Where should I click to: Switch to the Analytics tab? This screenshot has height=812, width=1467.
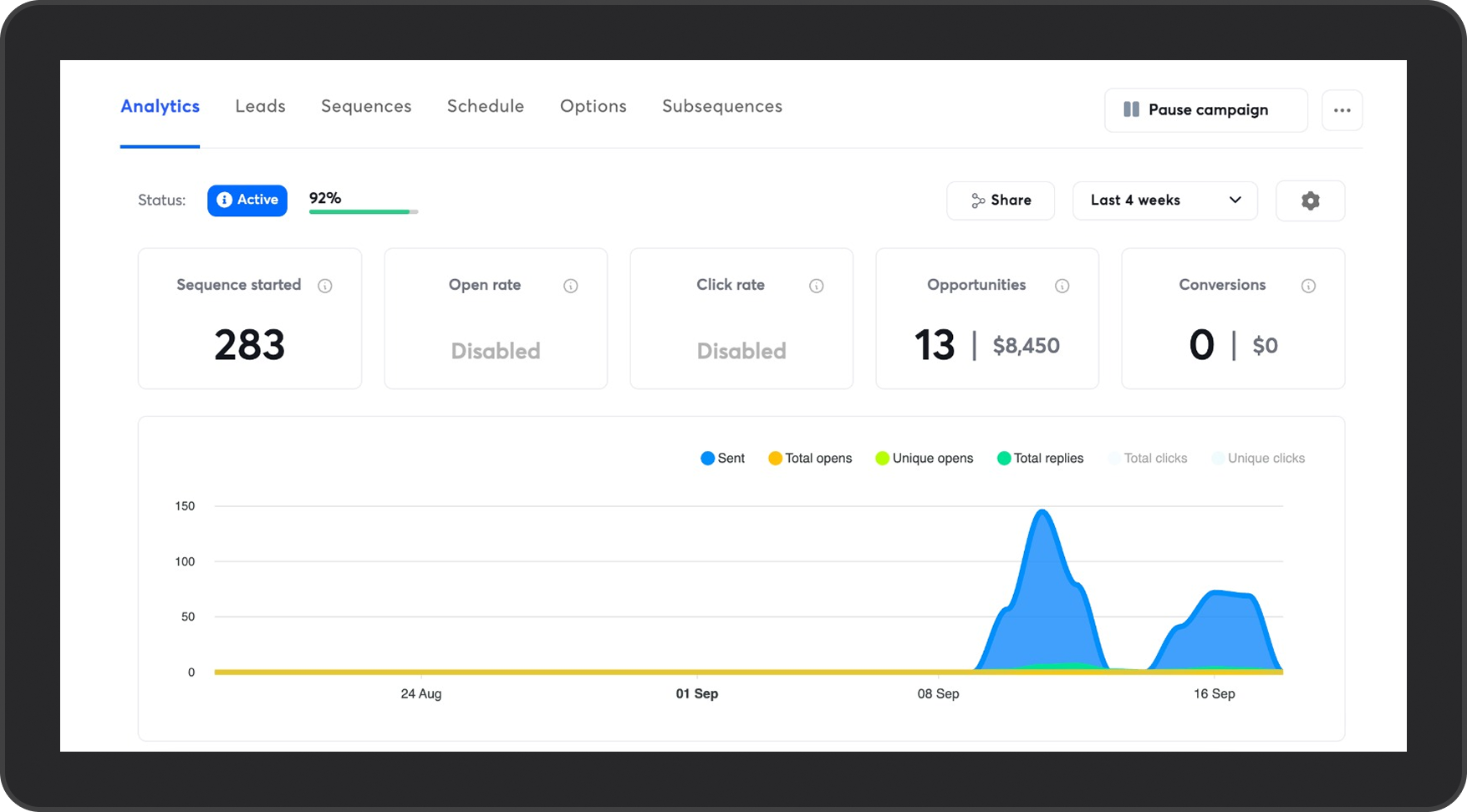[x=160, y=106]
